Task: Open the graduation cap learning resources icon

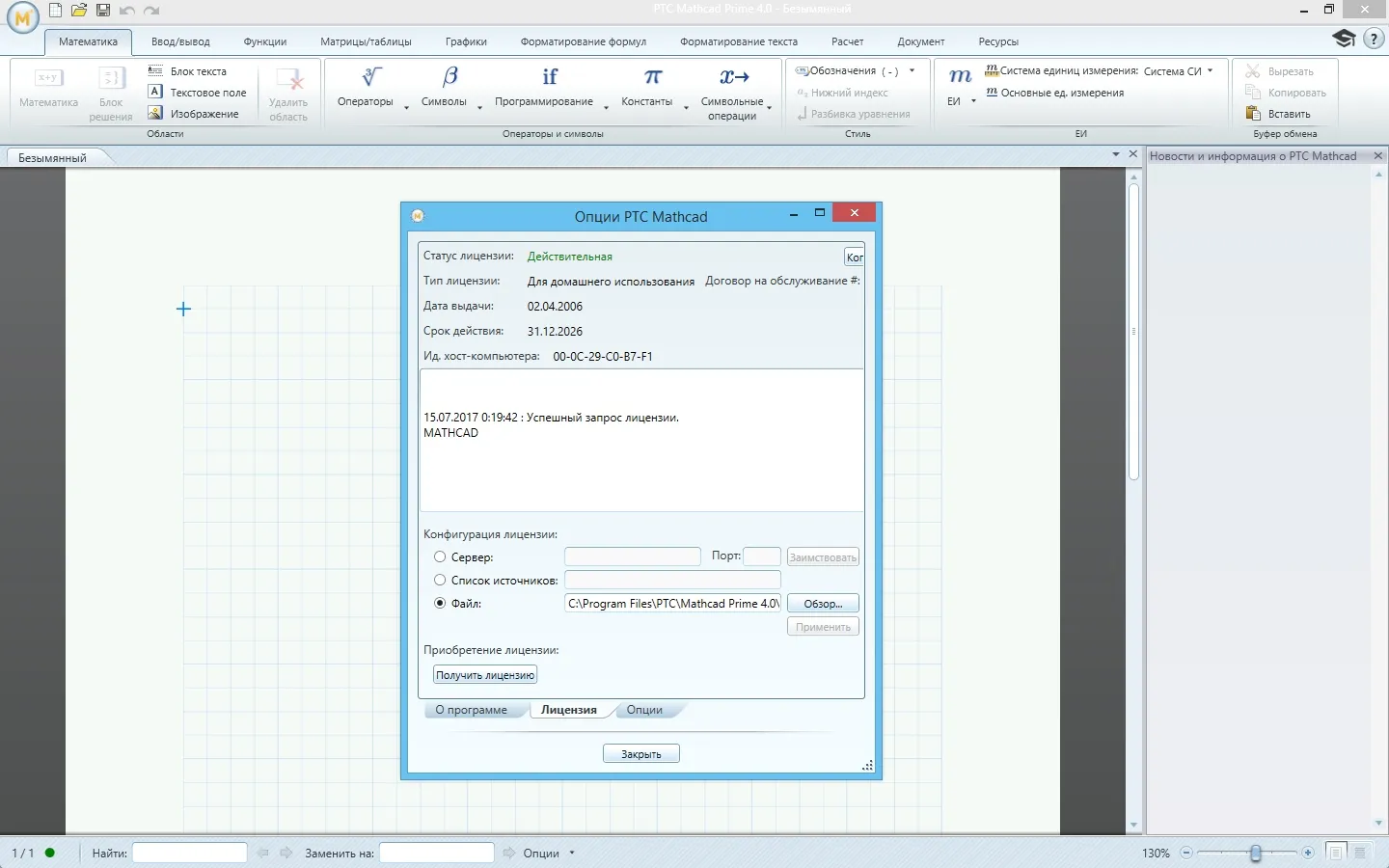Action: 1344,39
